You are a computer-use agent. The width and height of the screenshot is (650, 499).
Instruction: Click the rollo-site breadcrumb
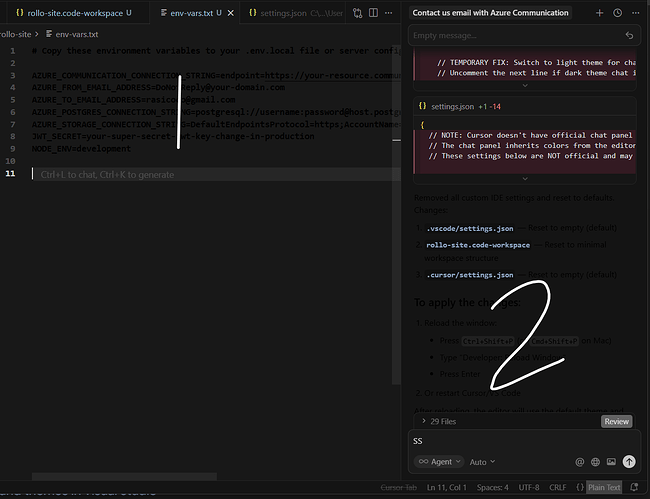tap(16, 34)
